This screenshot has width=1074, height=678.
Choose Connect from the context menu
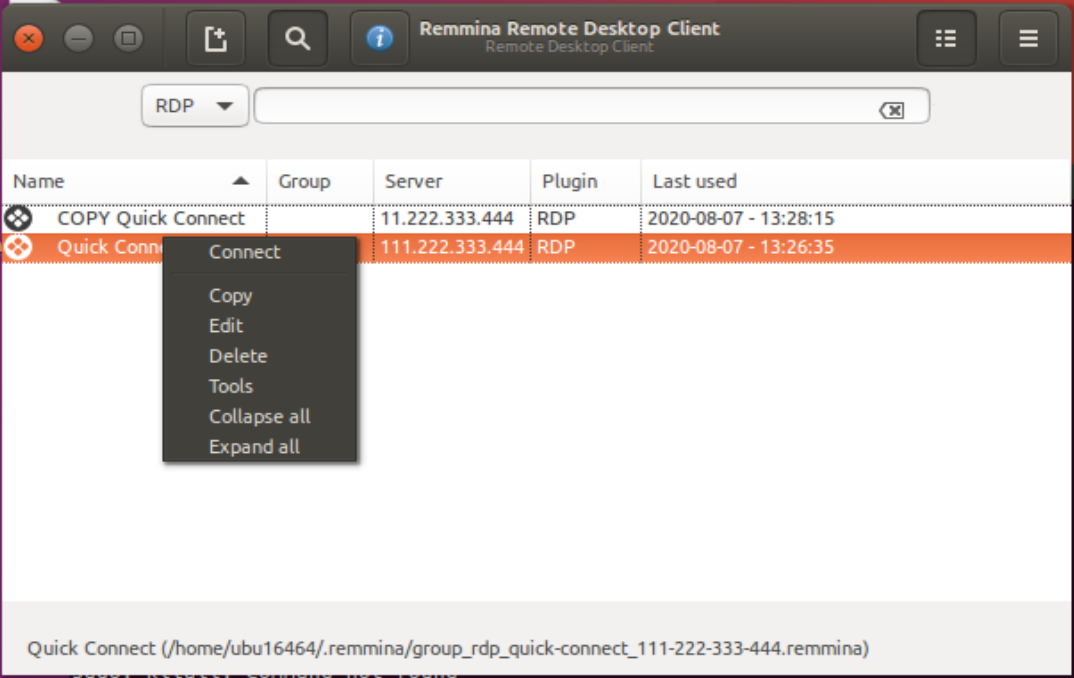[244, 252]
